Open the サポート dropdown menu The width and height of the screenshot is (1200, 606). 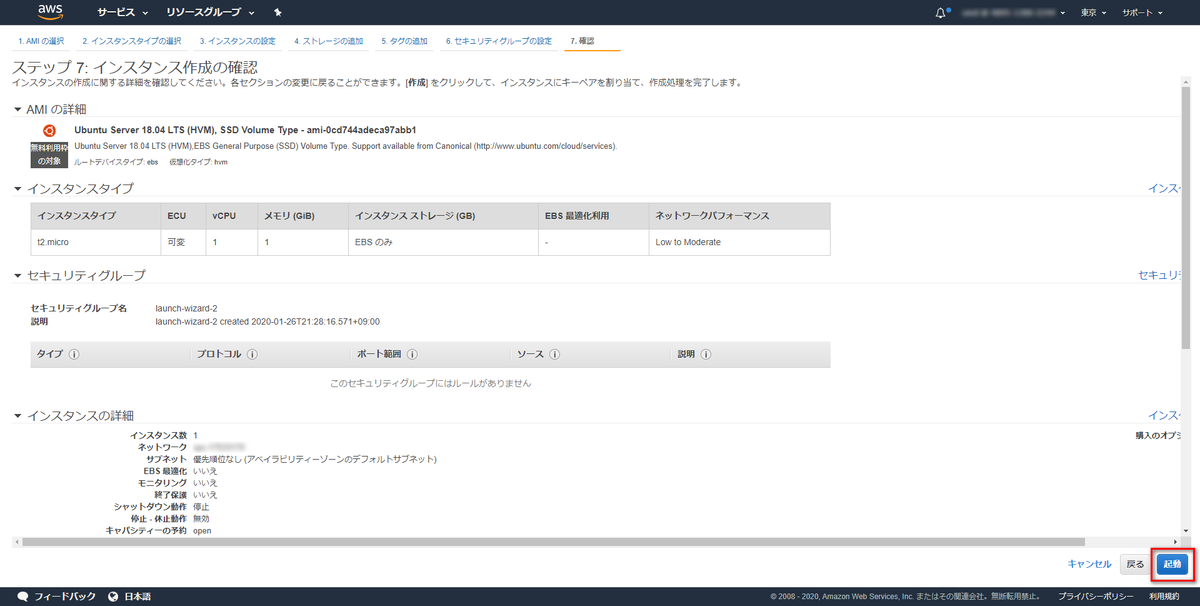pos(1142,13)
